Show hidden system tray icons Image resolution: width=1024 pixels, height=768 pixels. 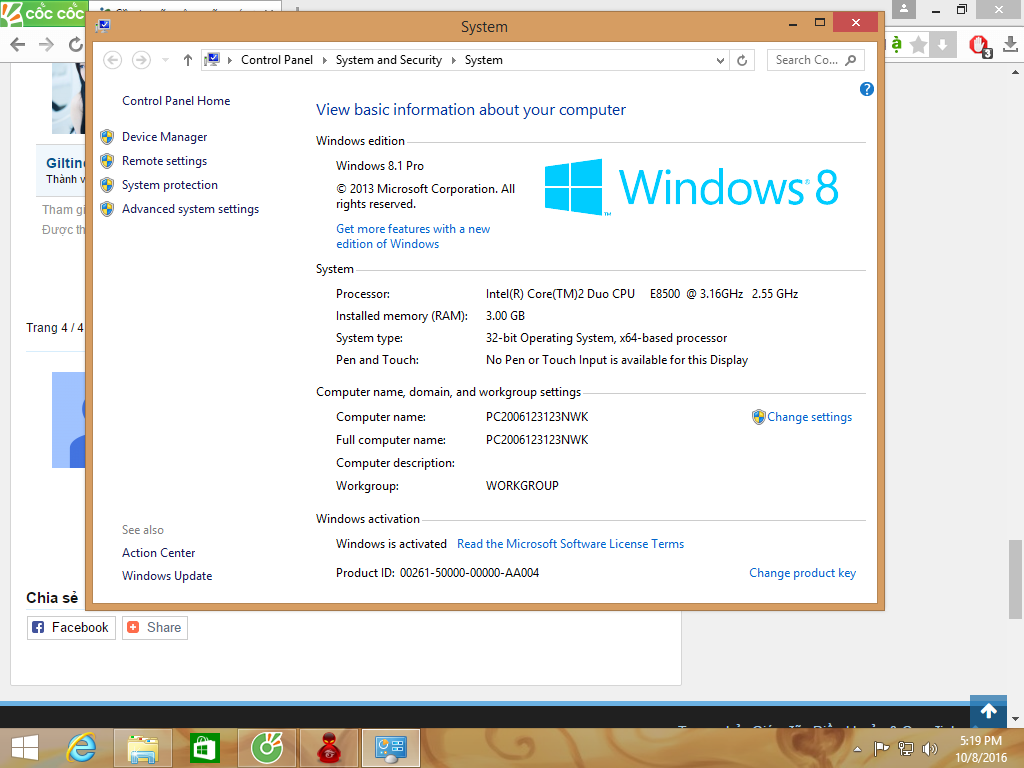[x=857, y=749]
